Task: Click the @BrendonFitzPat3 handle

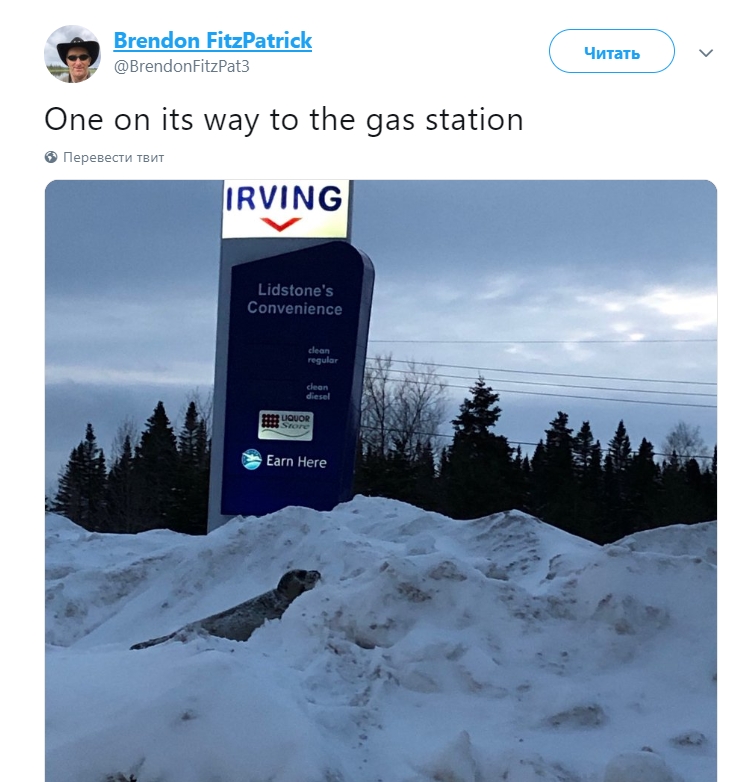Action: pyautogui.click(x=182, y=66)
